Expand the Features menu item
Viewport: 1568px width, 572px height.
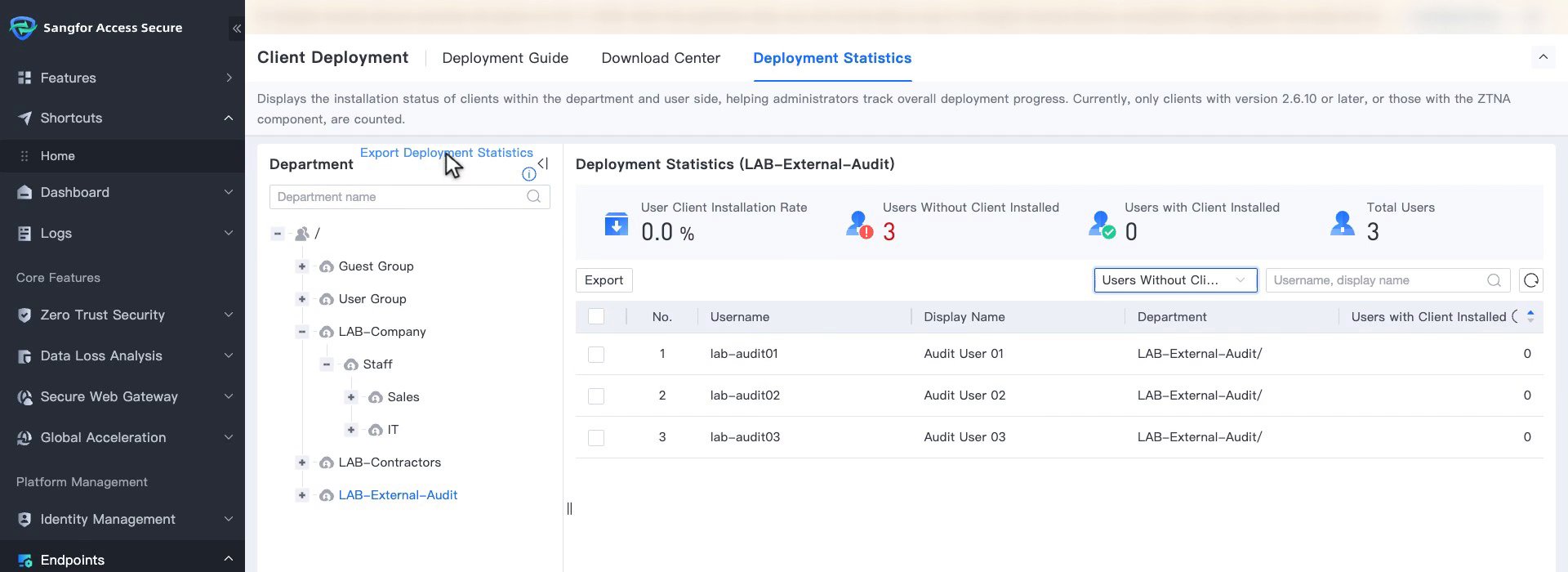click(x=122, y=78)
